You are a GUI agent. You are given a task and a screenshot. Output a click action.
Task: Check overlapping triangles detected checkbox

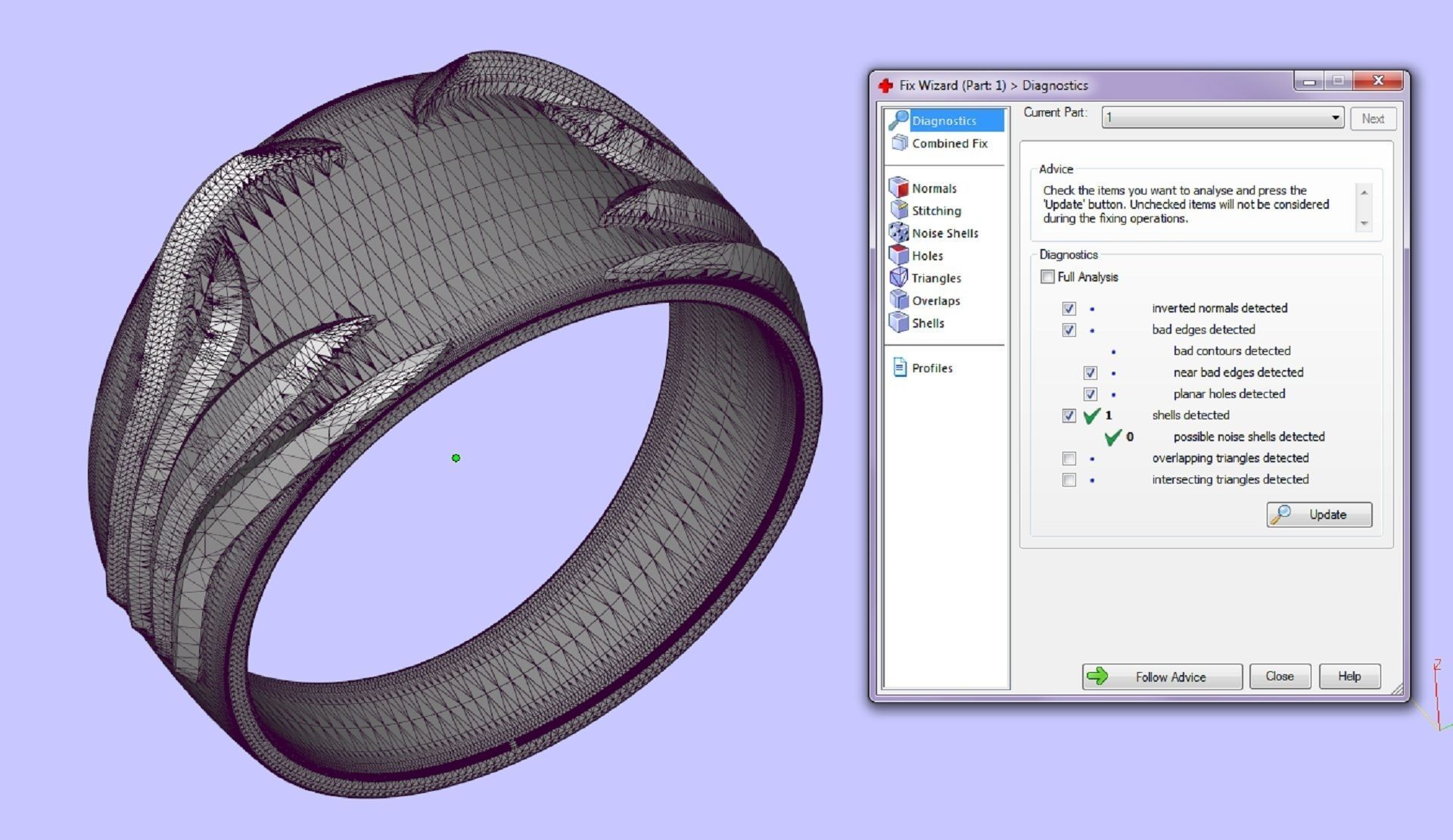coord(1069,459)
